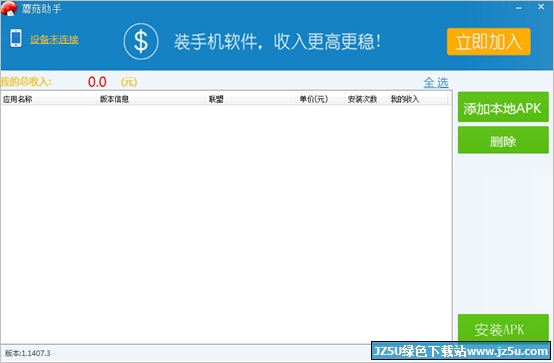Click the orange 立即加入 button
Viewport: 554px width, 363px height.
(489, 42)
